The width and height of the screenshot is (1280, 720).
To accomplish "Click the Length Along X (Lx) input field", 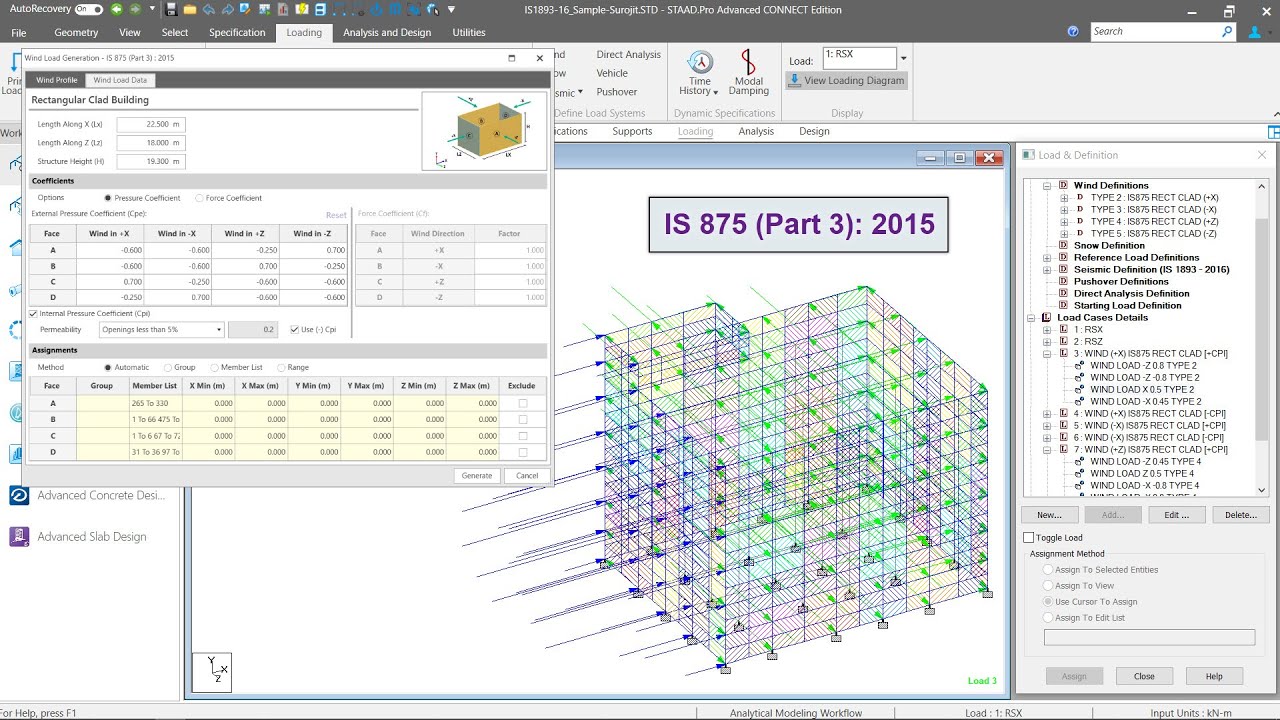I will (x=151, y=125).
